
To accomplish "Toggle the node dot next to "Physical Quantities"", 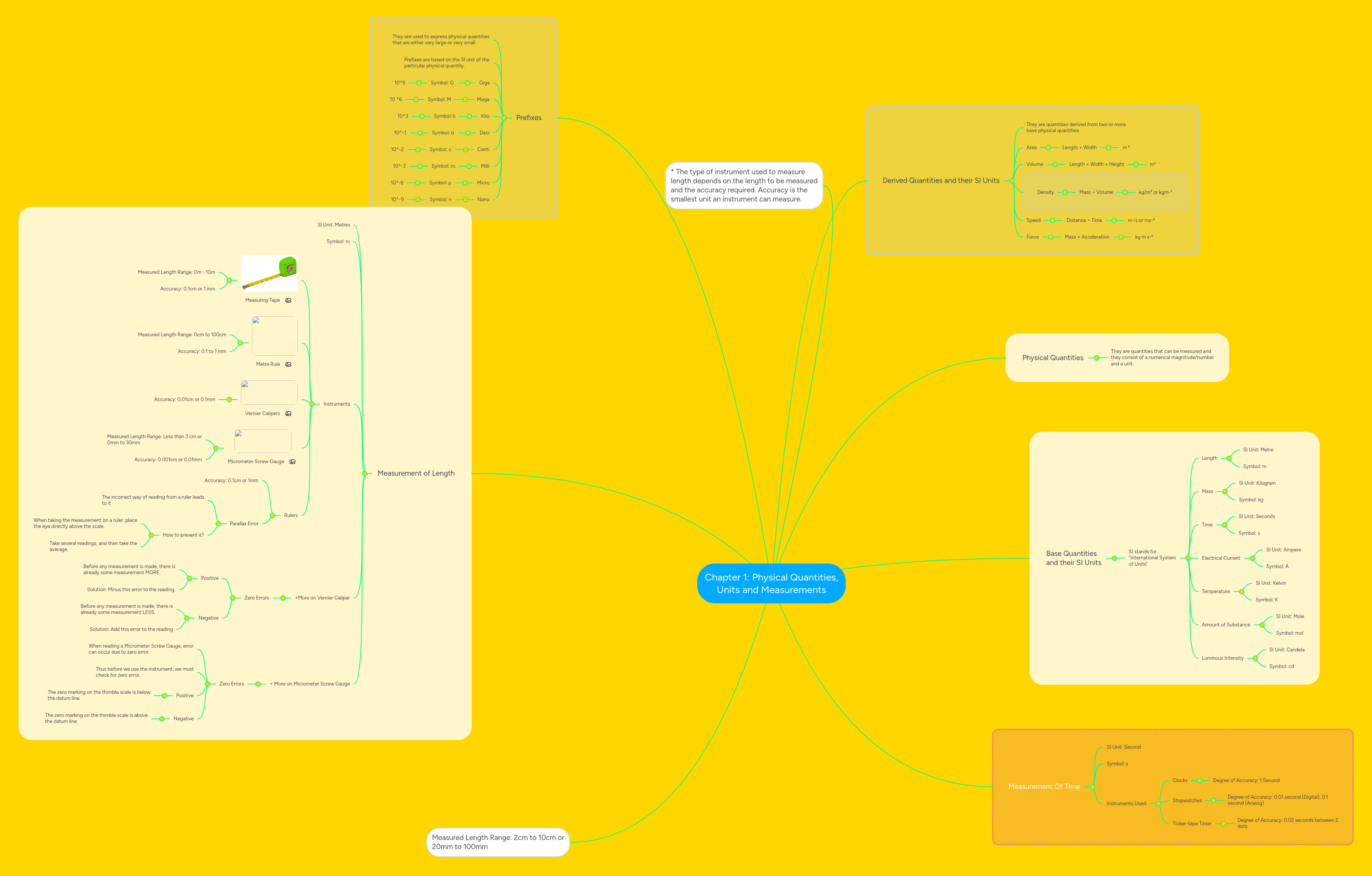I will pyautogui.click(x=1096, y=358).
